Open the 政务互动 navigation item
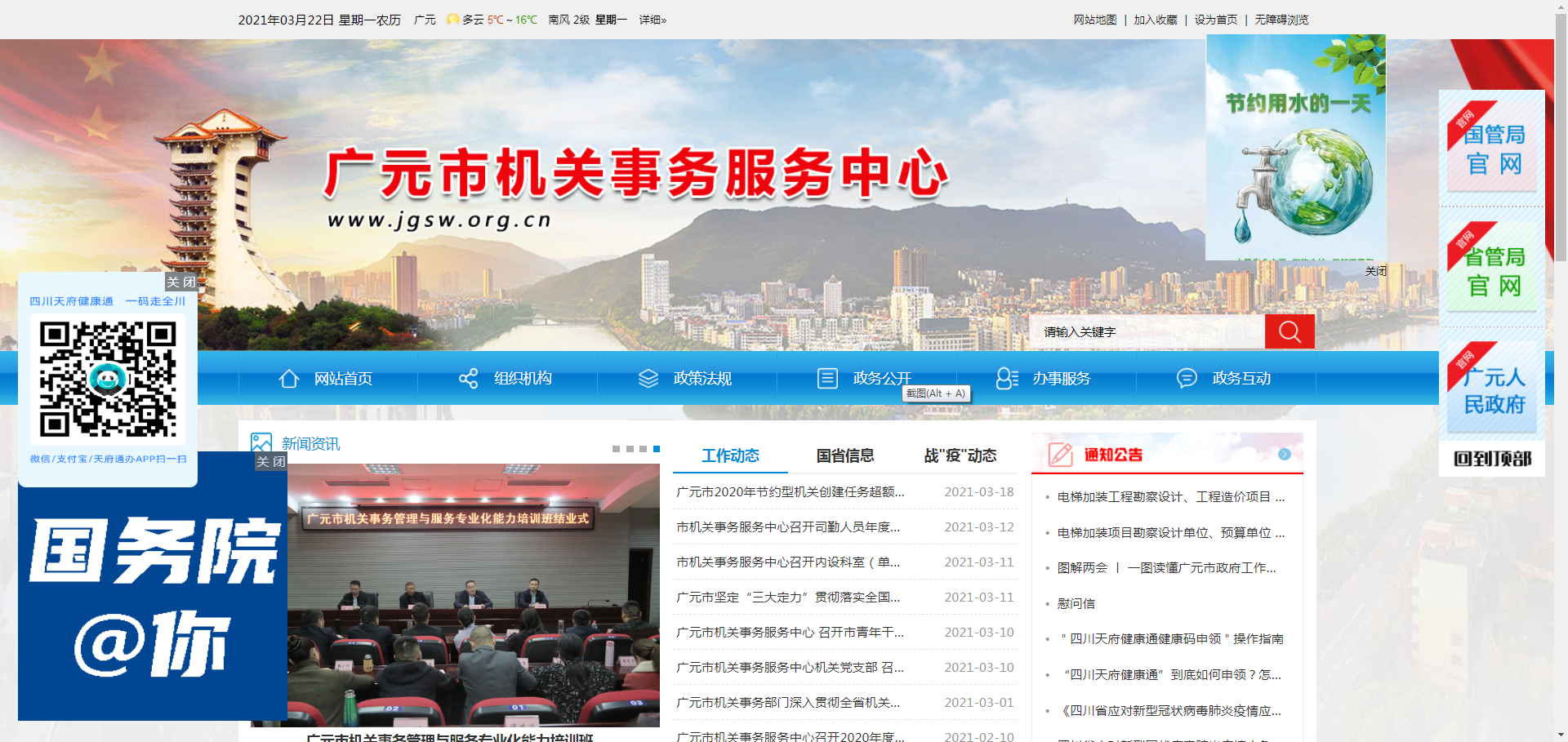 pos(1241,379)
